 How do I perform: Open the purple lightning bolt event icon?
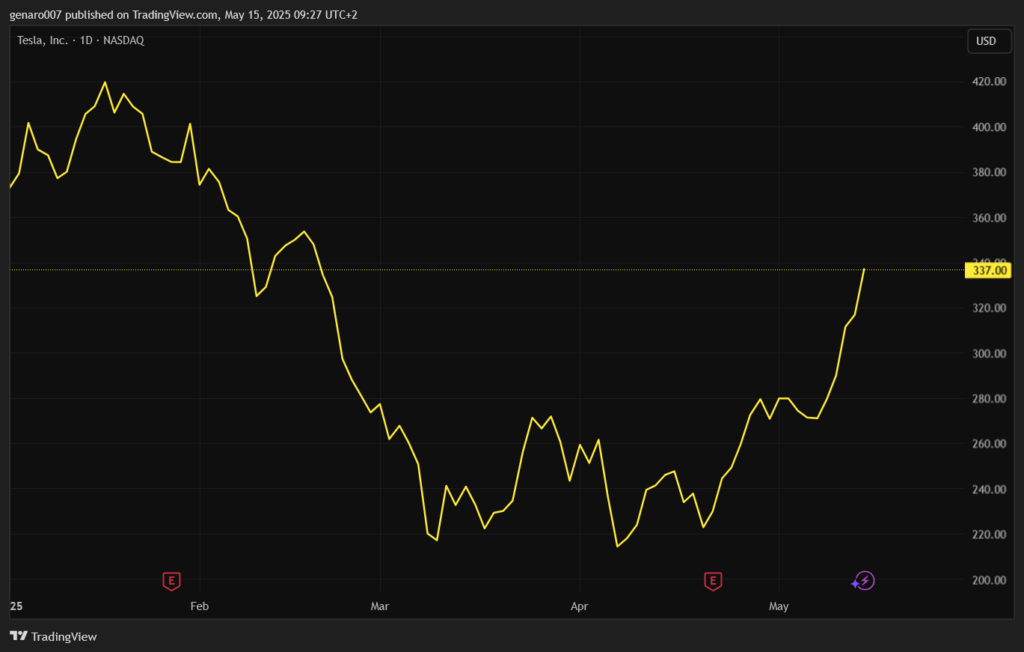tap(863, 581)
